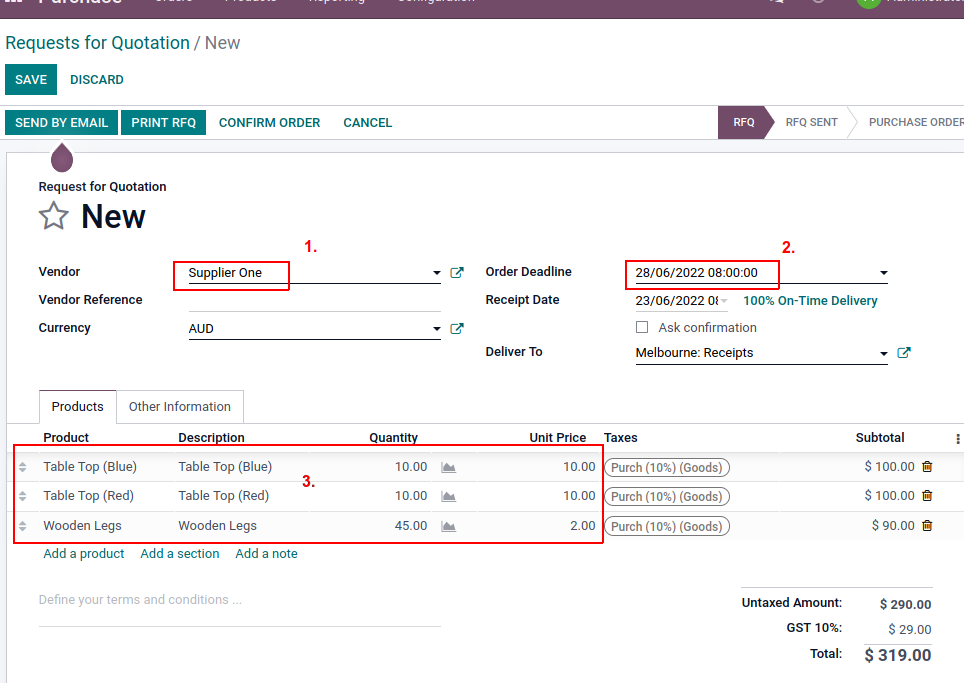Select Table Top (Blue) product cell
This screenshot has width=964, height=683.
(90, 467)
